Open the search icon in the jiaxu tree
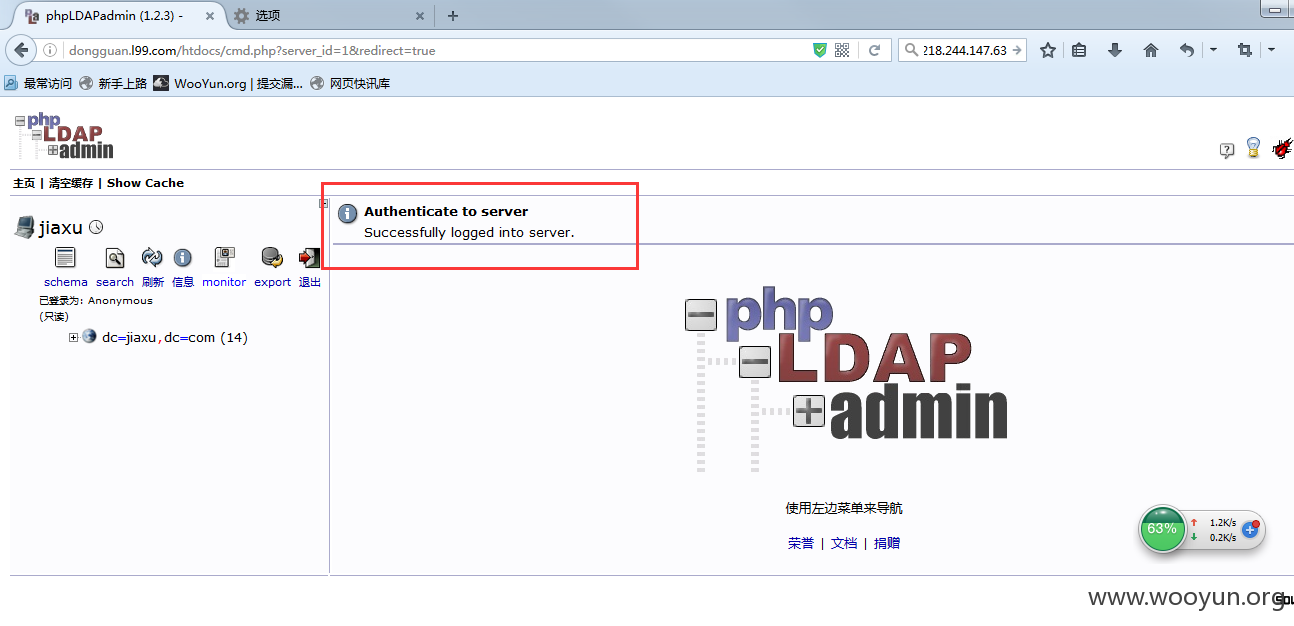This screenshot has height=626, width=1294. [x=115, y=258]
